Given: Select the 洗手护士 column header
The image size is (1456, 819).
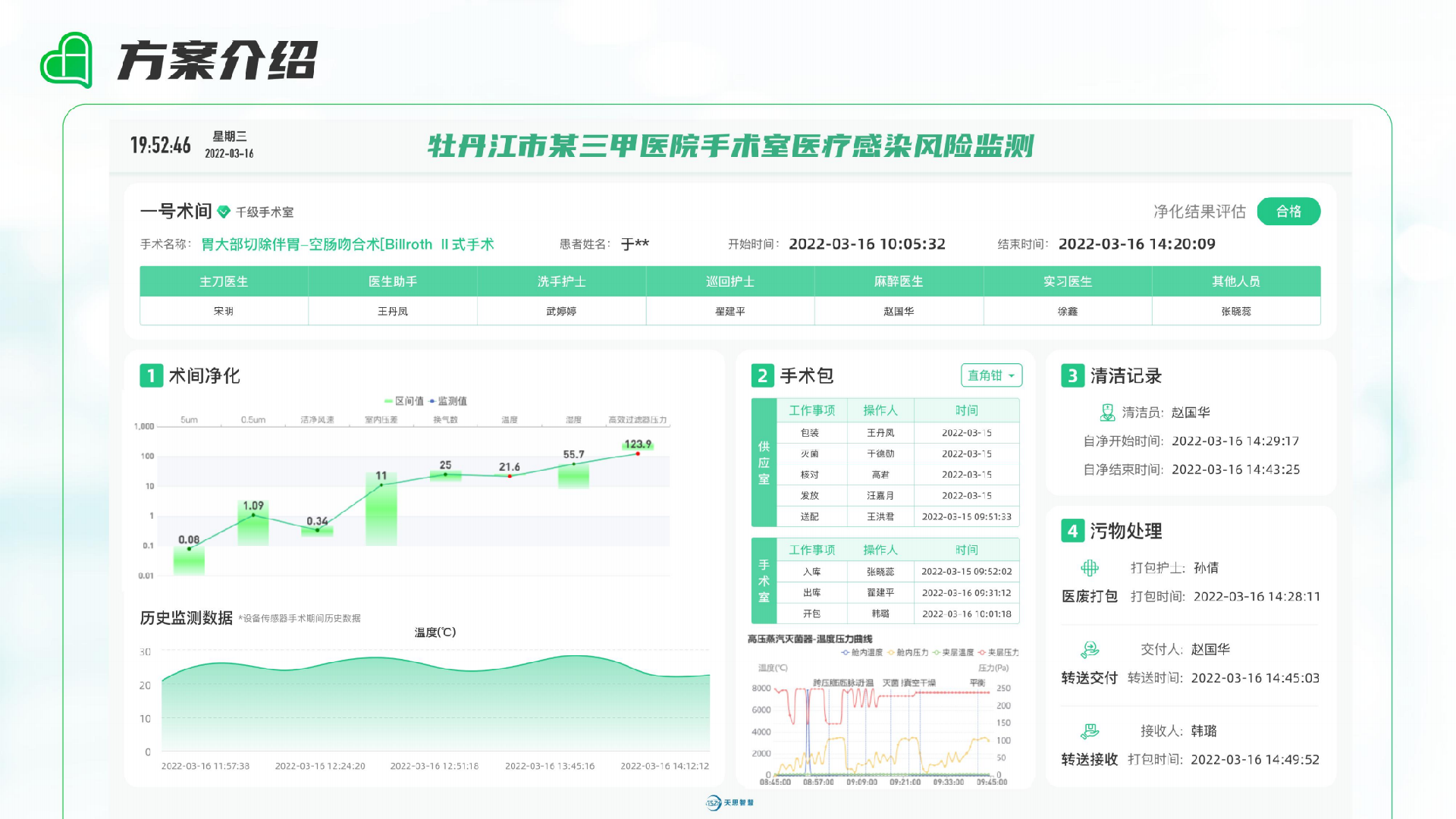Looking at the screenshot, I should [x=561, y=281].
